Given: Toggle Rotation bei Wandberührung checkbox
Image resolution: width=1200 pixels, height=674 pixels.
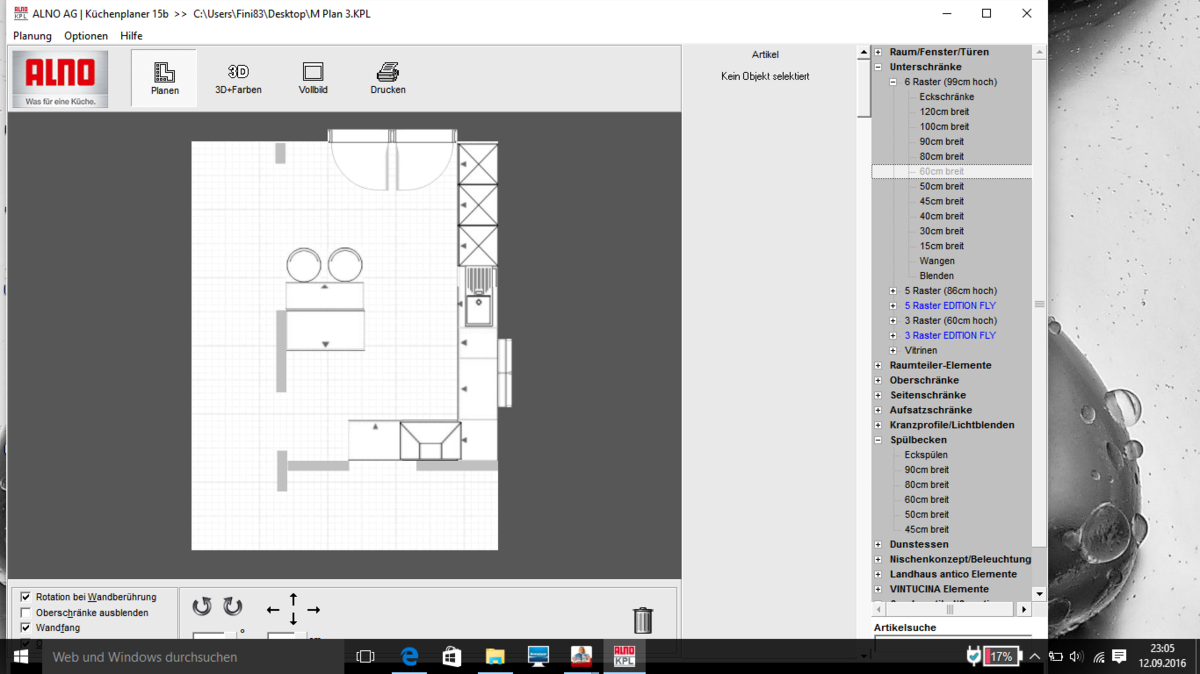Looking at the screenshot, I should tap(26, 597).
